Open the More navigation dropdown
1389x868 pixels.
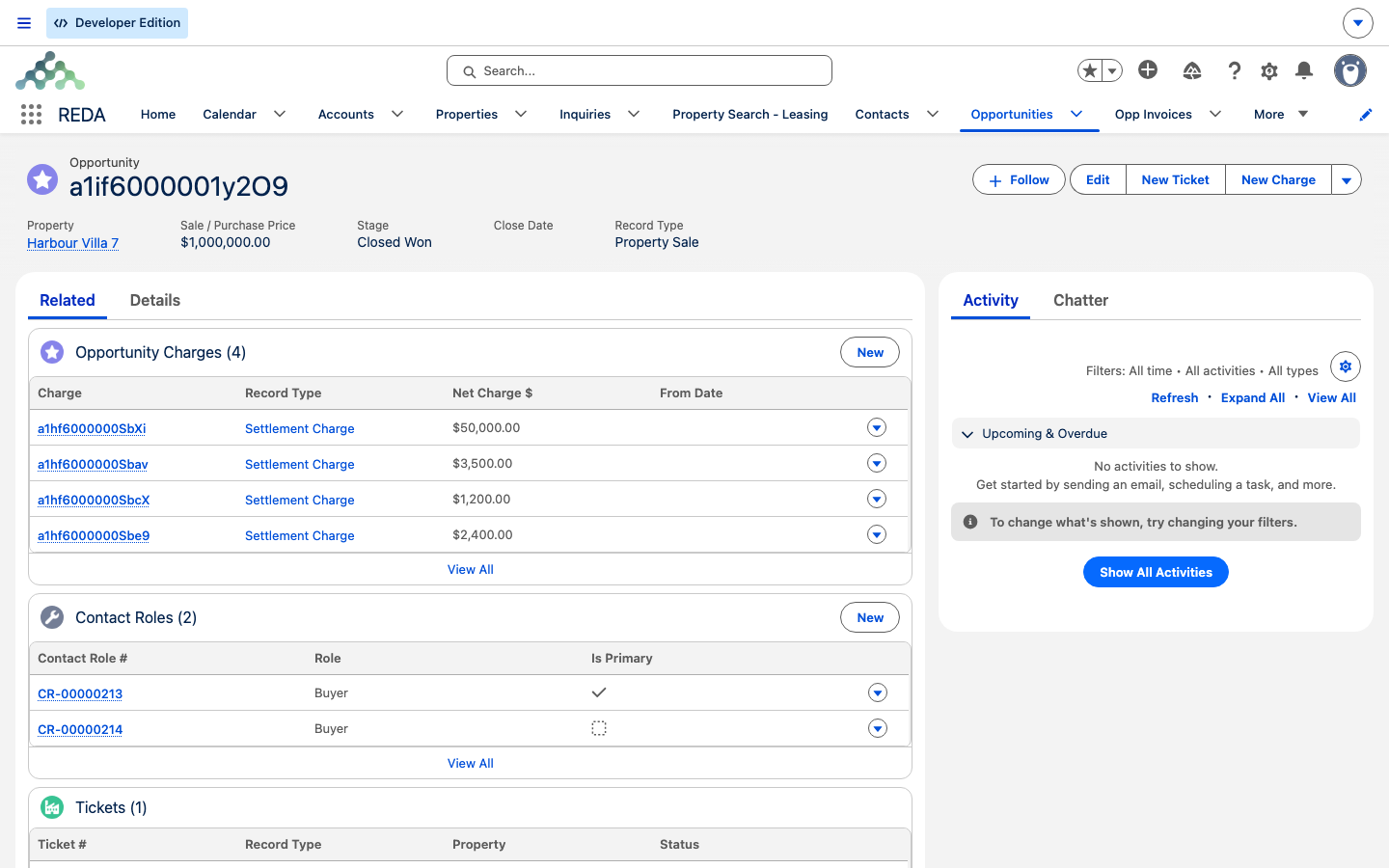1281,114
